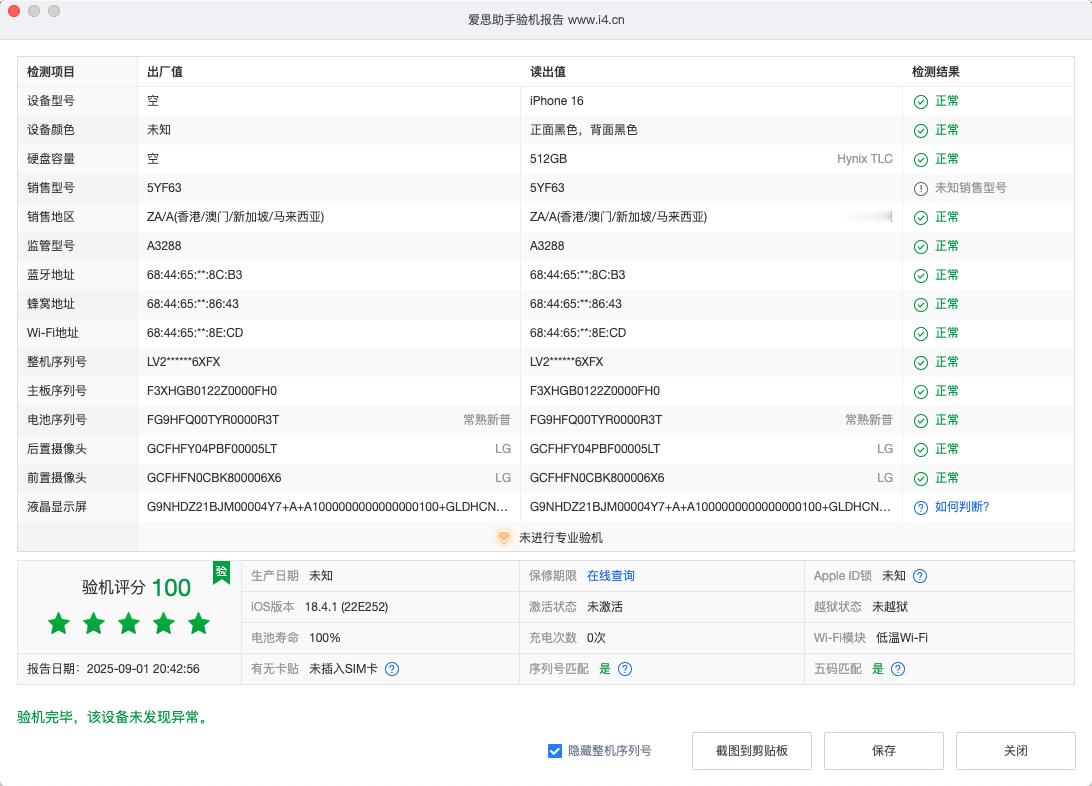
Task: Click 截图到剪贴板 button
Action: (x=751, y=750)
